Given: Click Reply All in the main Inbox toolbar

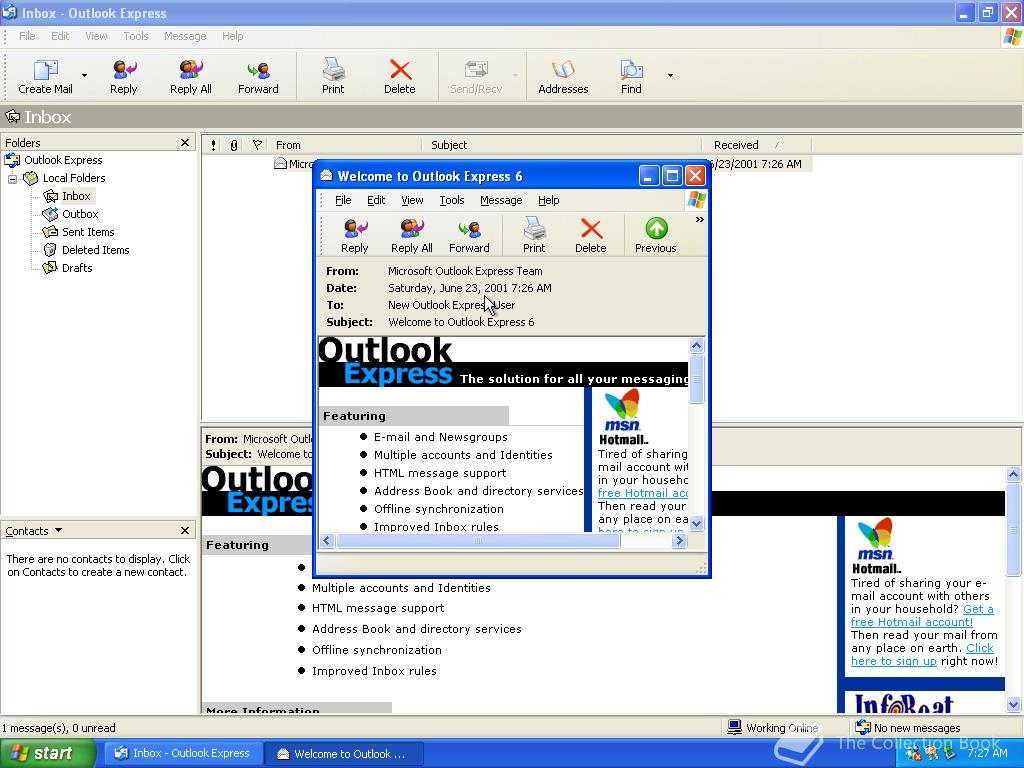Looking at the screenshot, I should pyautogui.click(x=191, y=76).
